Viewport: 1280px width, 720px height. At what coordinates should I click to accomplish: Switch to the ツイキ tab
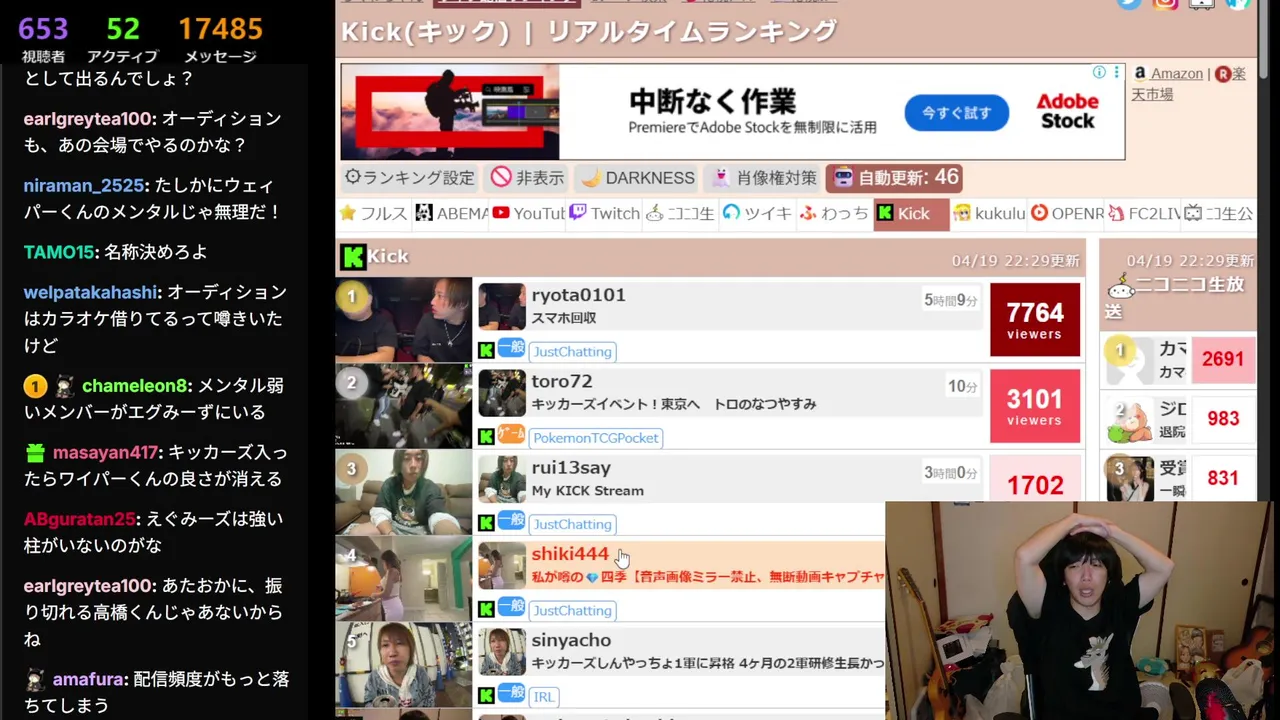pos(757,213)
